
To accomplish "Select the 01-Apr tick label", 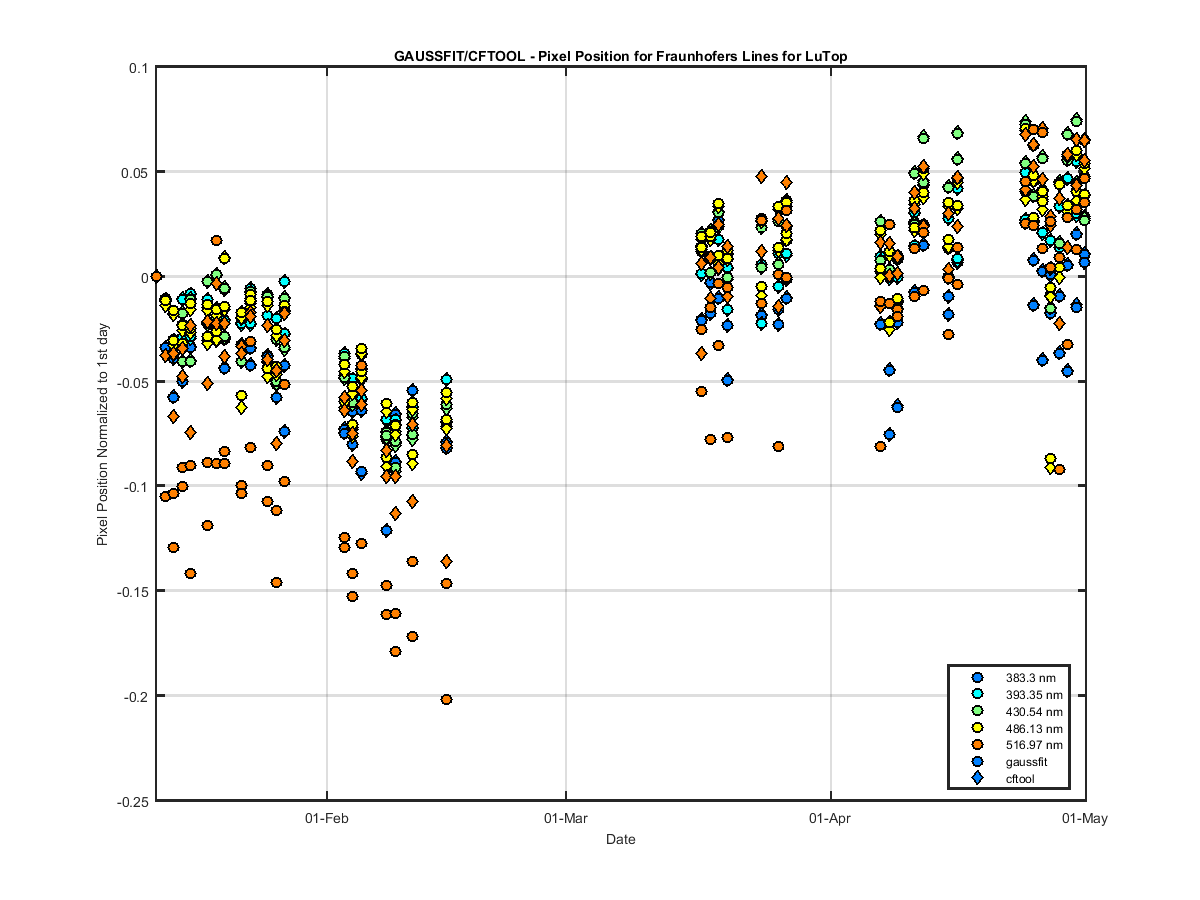I will pos(831,818).
